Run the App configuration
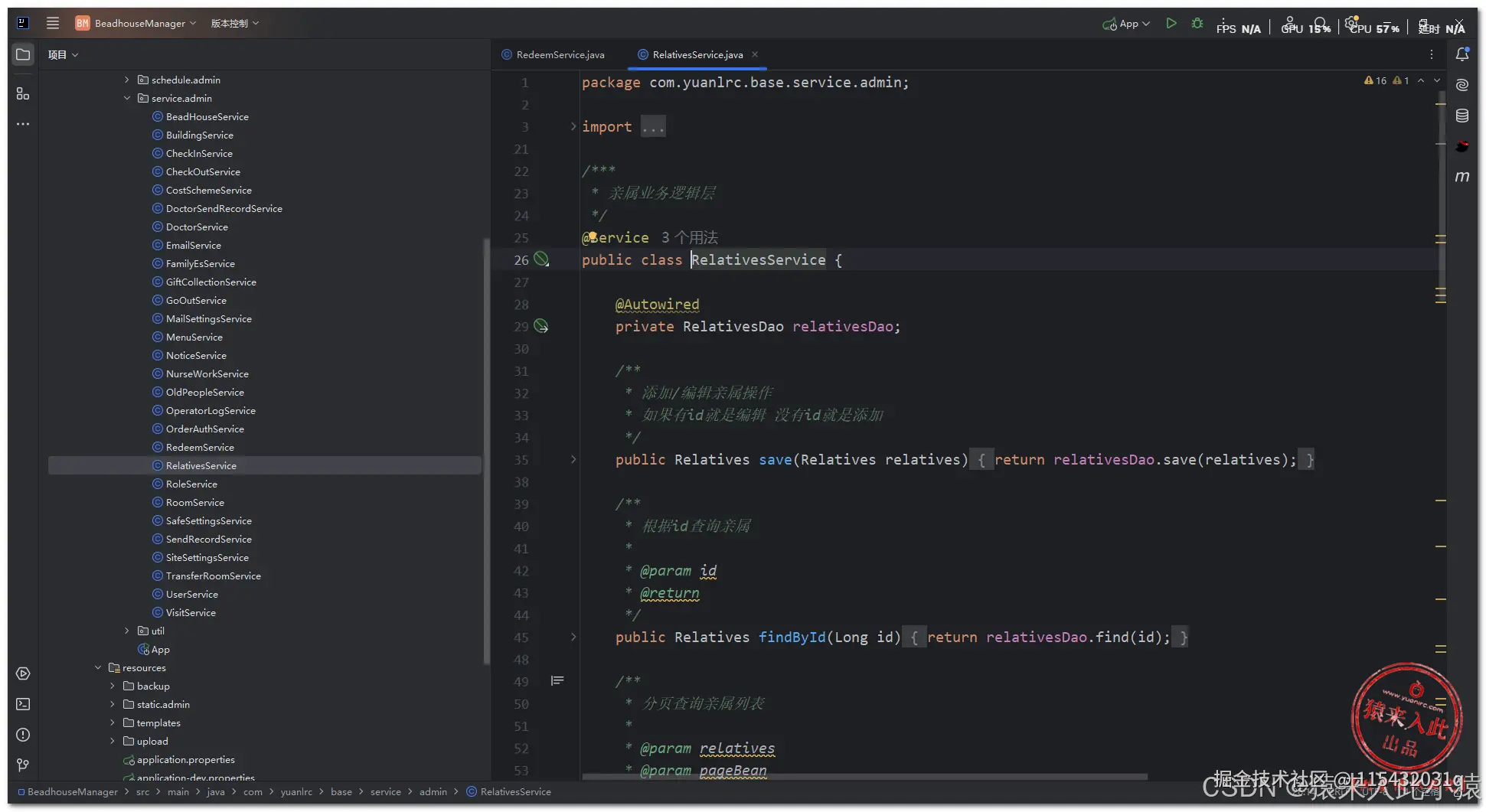Image resolution: width=1486 pixels, height=812 pixels. (x=1171, y=24)
